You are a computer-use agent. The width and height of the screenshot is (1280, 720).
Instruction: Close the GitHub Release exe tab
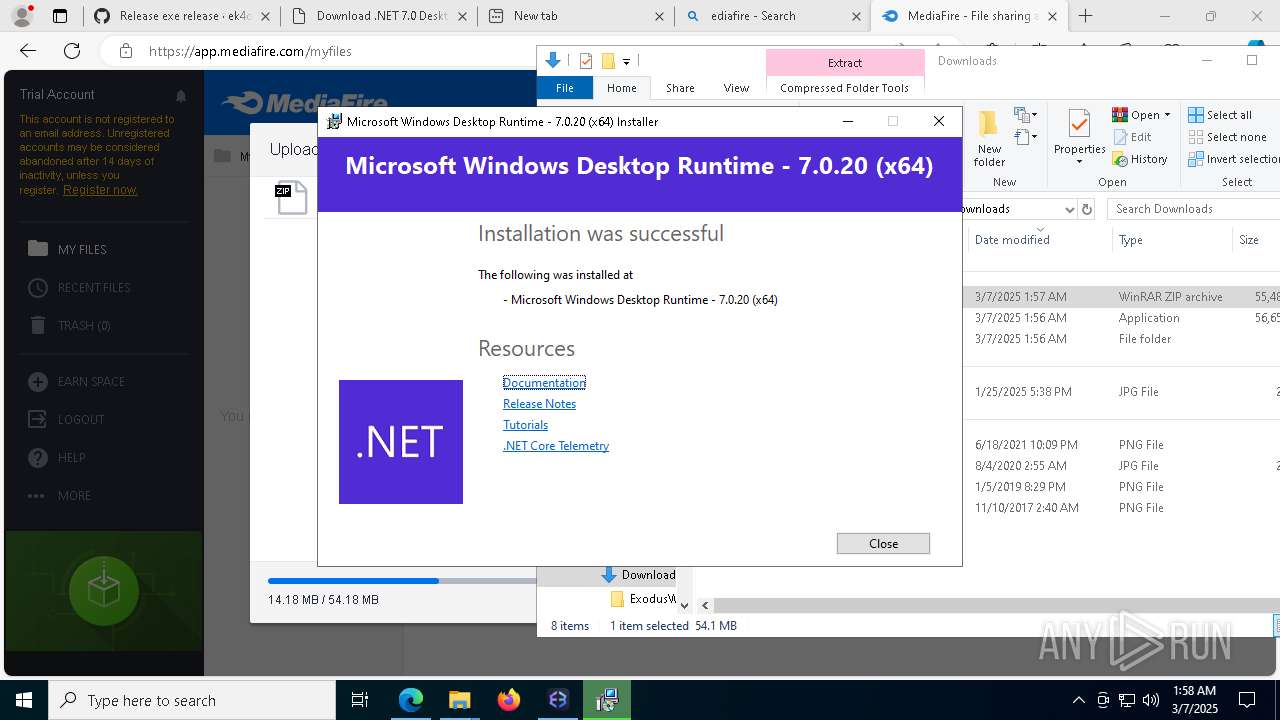[265, 16]
